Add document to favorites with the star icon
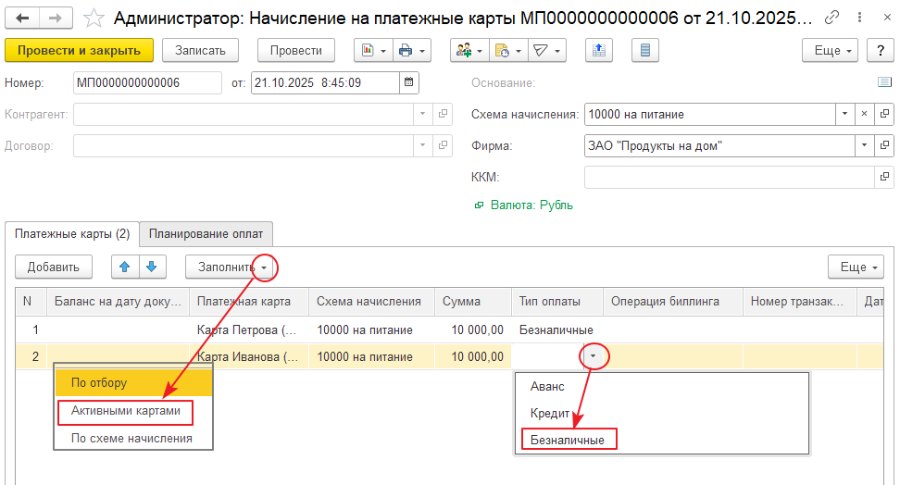Viewport: 900px width, 485px height. (x=93, y=18)
